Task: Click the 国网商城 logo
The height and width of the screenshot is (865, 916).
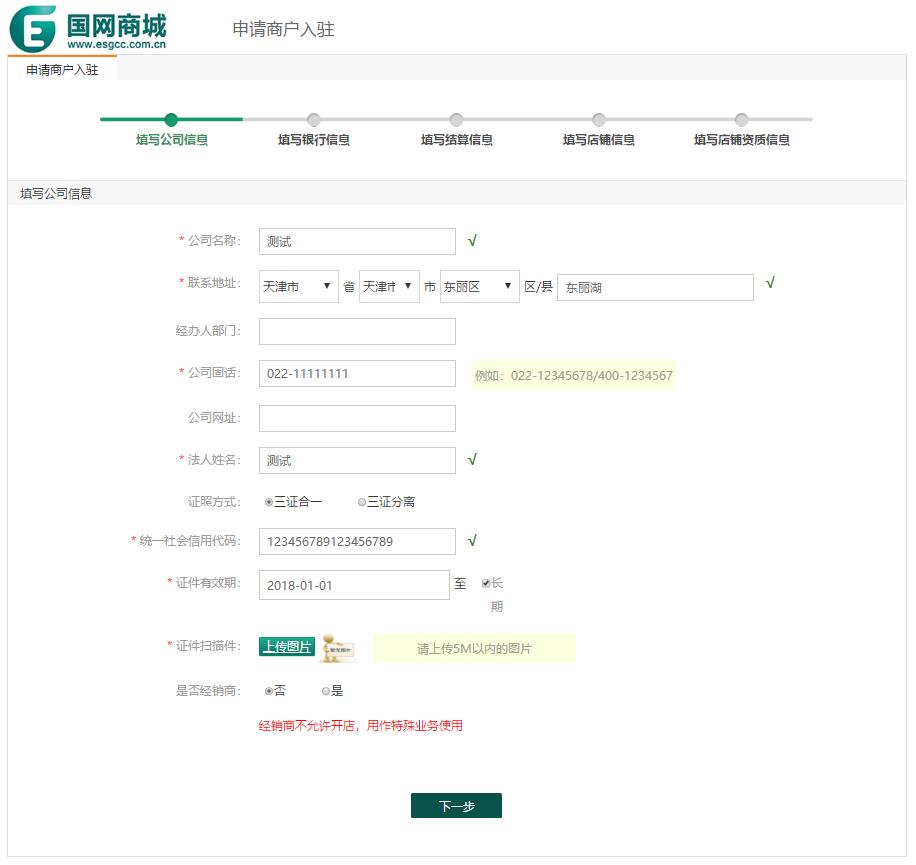Action: click(x=88, y=29)
